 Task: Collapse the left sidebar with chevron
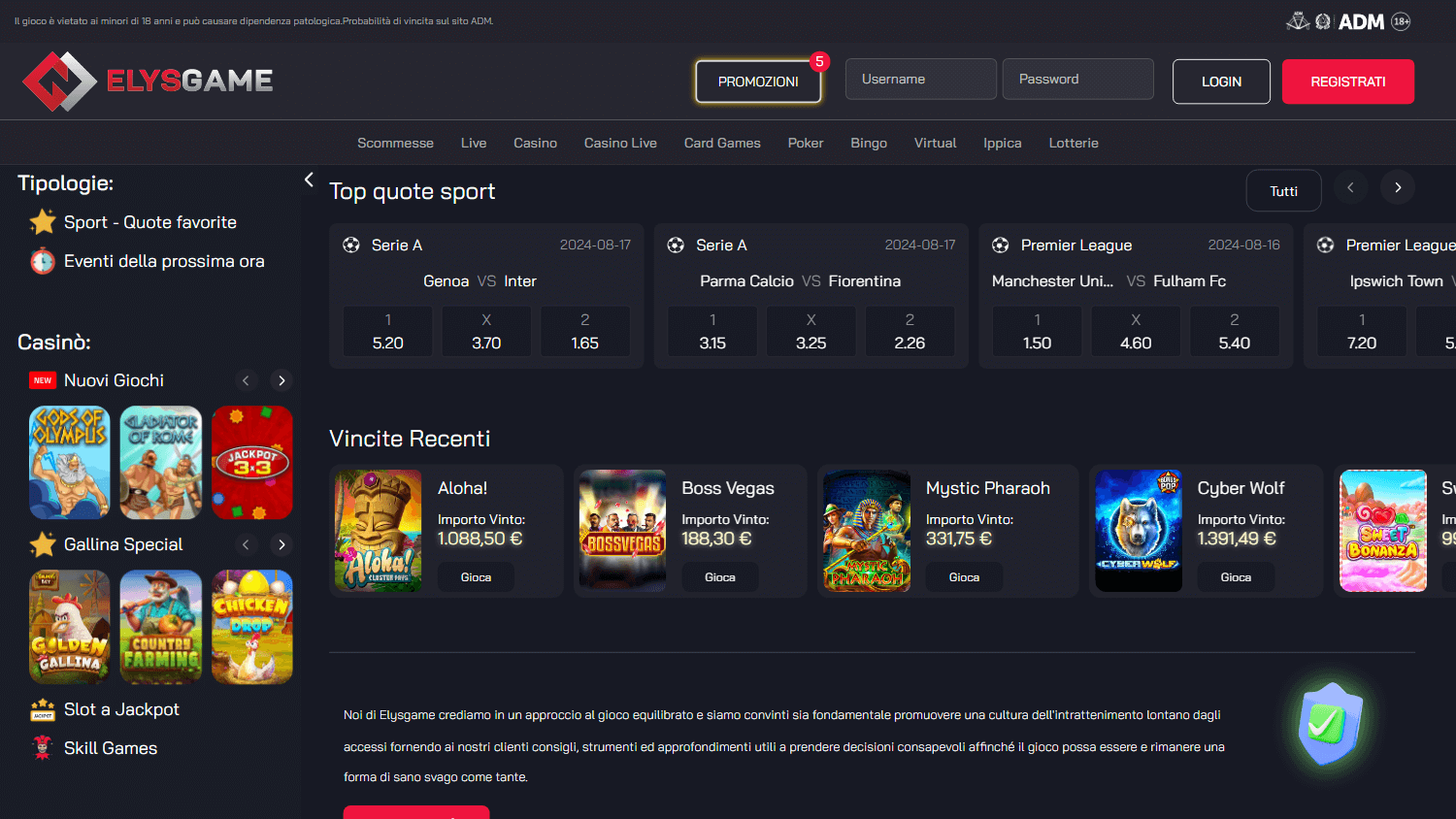[x=309, y=180]
